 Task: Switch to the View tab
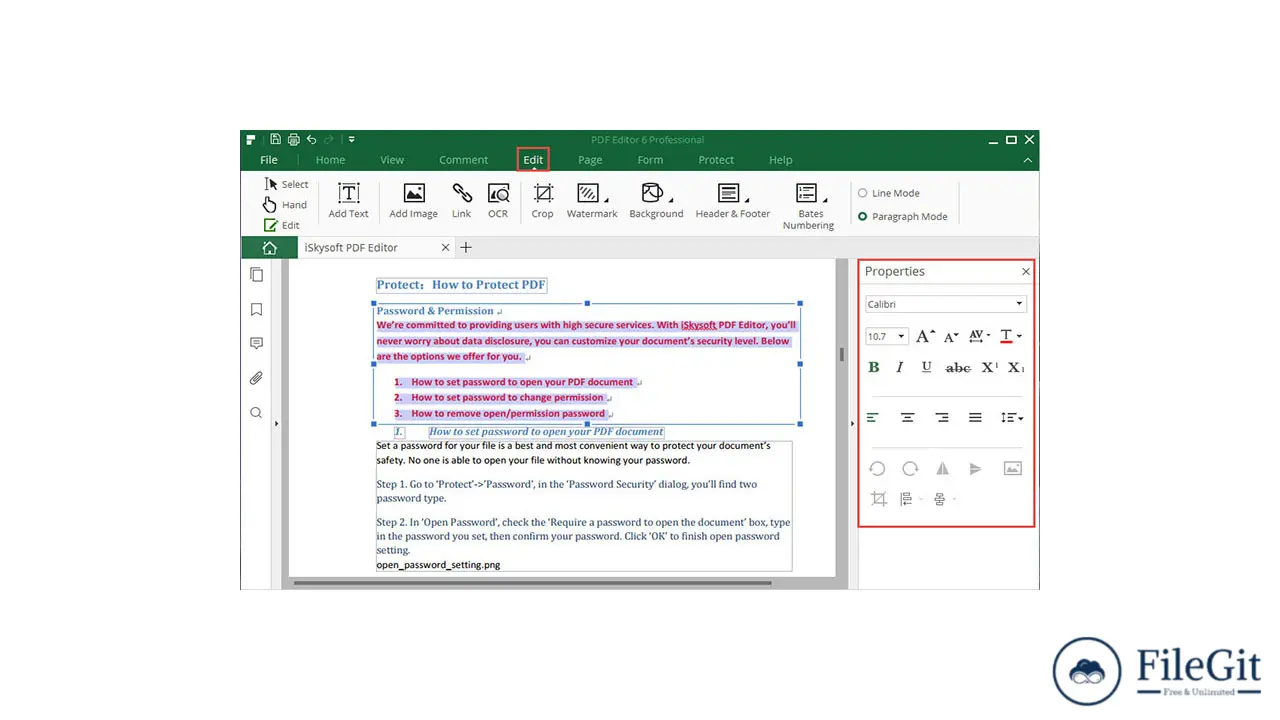click(x=392, y=160)
